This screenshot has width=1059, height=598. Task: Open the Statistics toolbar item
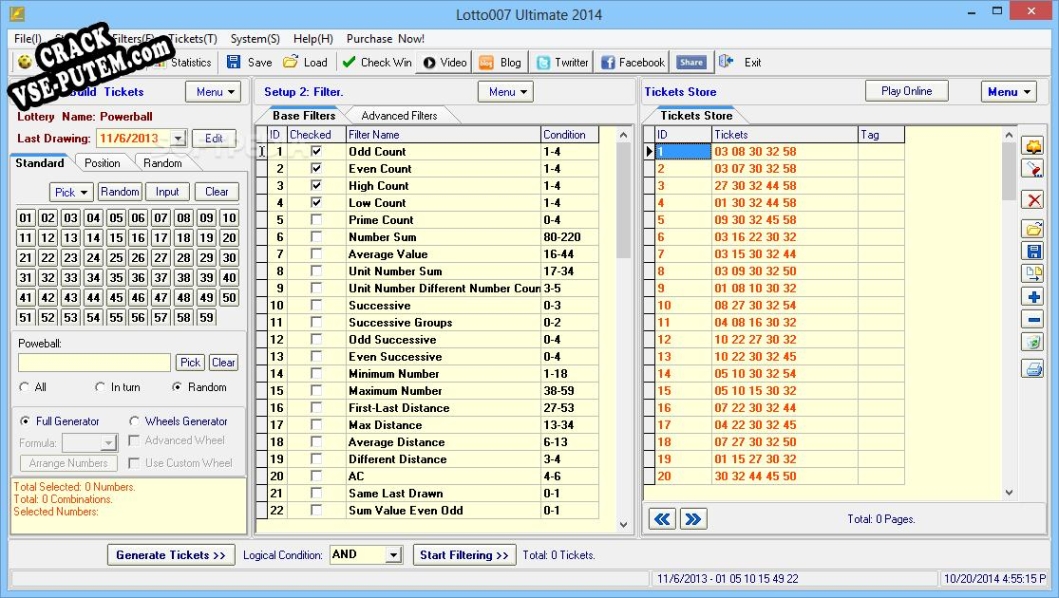point(184,62)
